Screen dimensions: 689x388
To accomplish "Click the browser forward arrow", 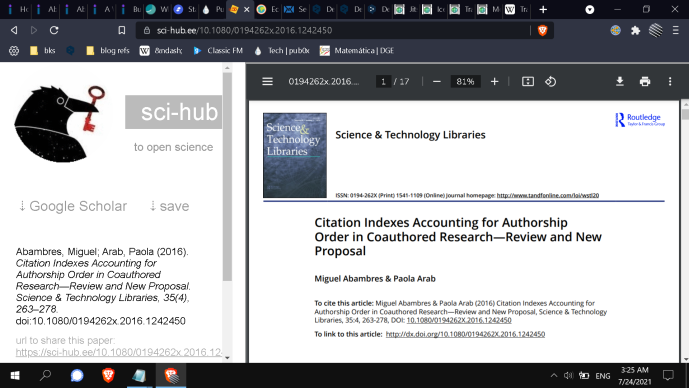I will pos(34,30).
